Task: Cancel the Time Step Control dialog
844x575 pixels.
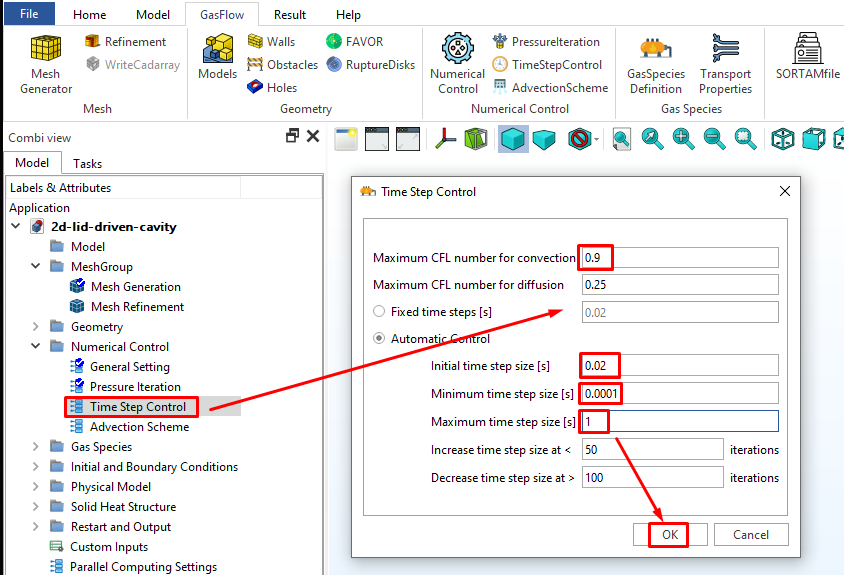Action: [750, 535]
